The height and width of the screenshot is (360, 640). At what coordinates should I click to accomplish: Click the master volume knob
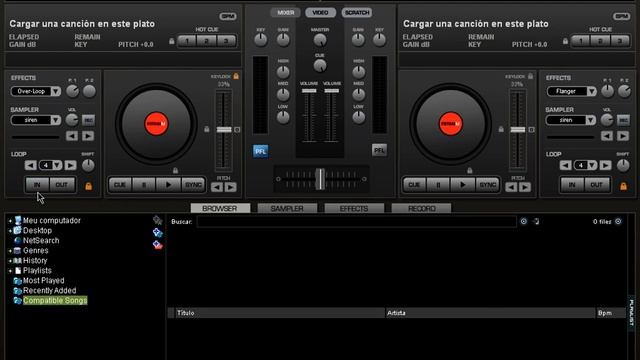click(320, 40)
